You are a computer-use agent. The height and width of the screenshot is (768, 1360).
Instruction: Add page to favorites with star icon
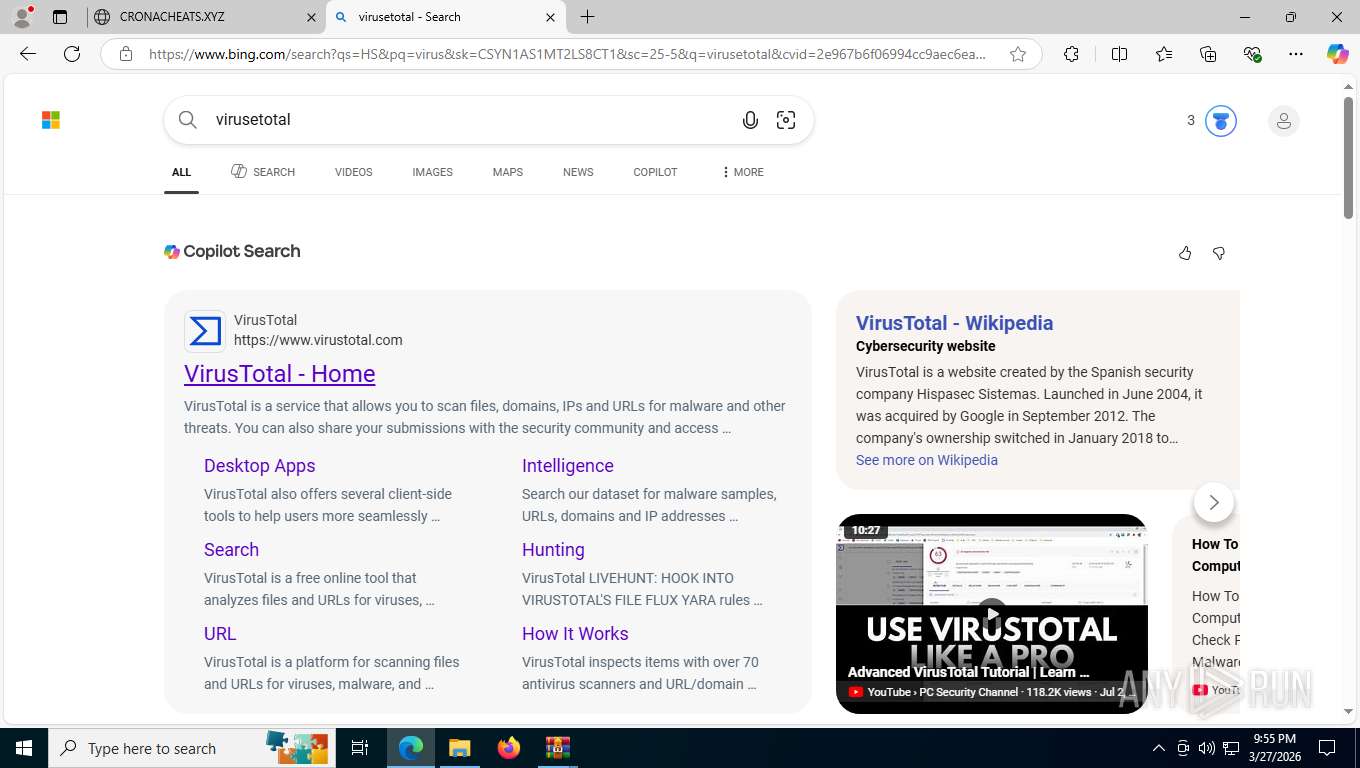[1018, 54]
